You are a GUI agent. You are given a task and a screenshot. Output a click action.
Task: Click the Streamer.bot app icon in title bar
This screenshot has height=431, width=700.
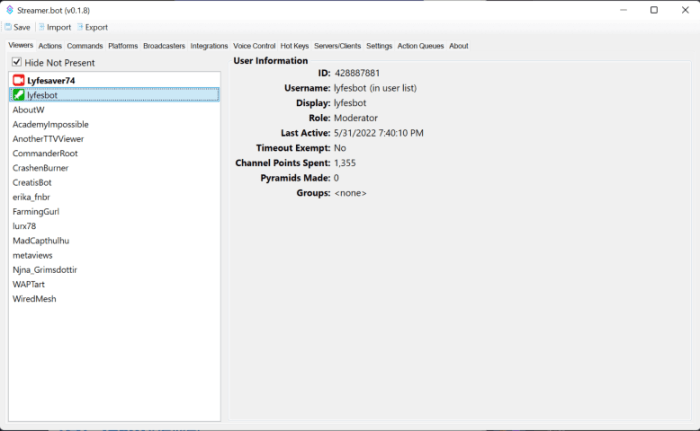[x=9, y=10]
